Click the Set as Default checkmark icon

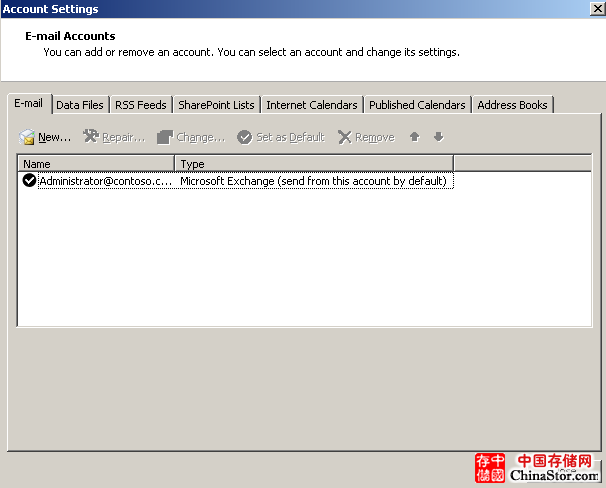pos(244,137)
